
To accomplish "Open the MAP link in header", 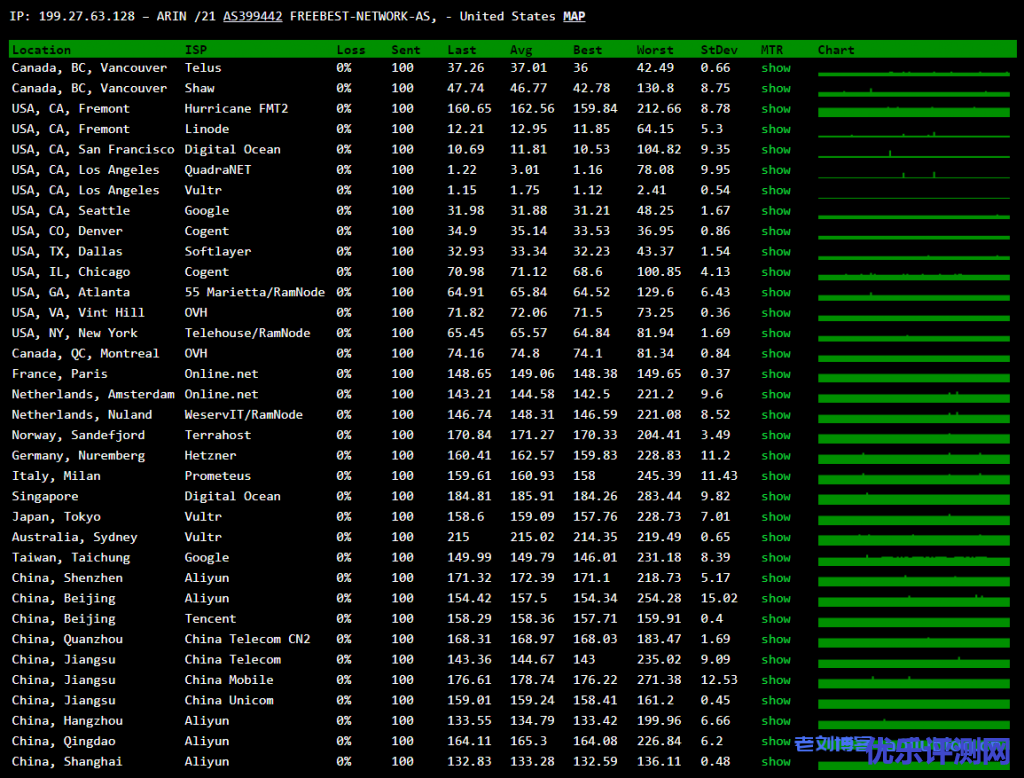I will point(574,16).
